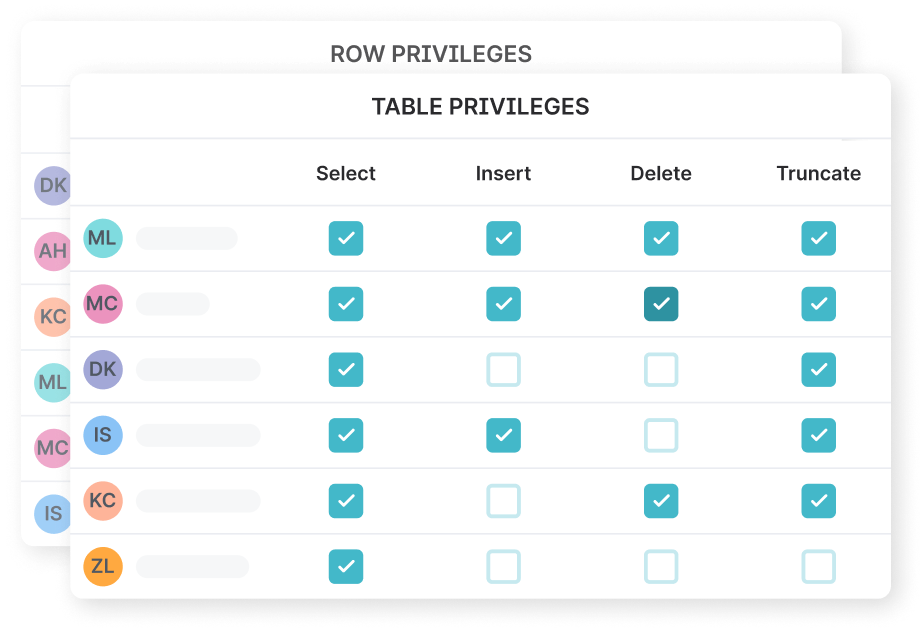Uncheck Delete privilege for MC
This screenshot has height=632, width=924.
[x=661, y=304]
